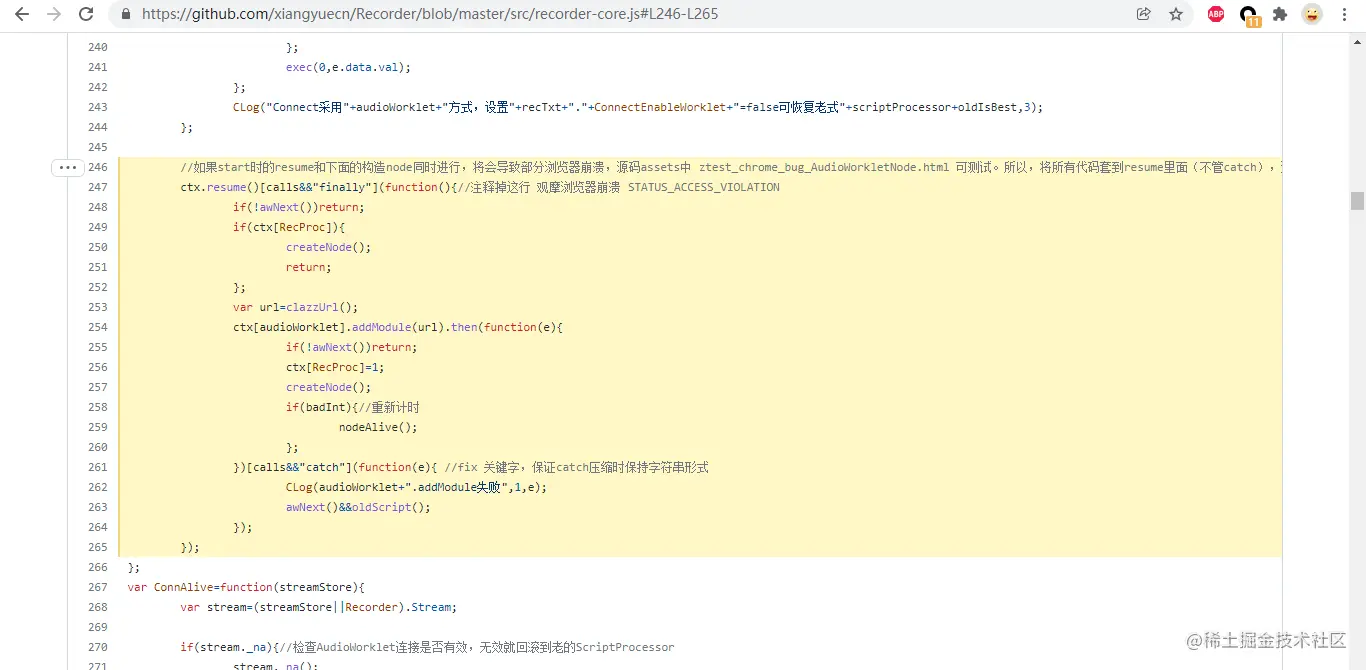Image resolution: width=1366 pixels, height=670 pixels.
Task: Select line number 252
Action: click(97, 287)
